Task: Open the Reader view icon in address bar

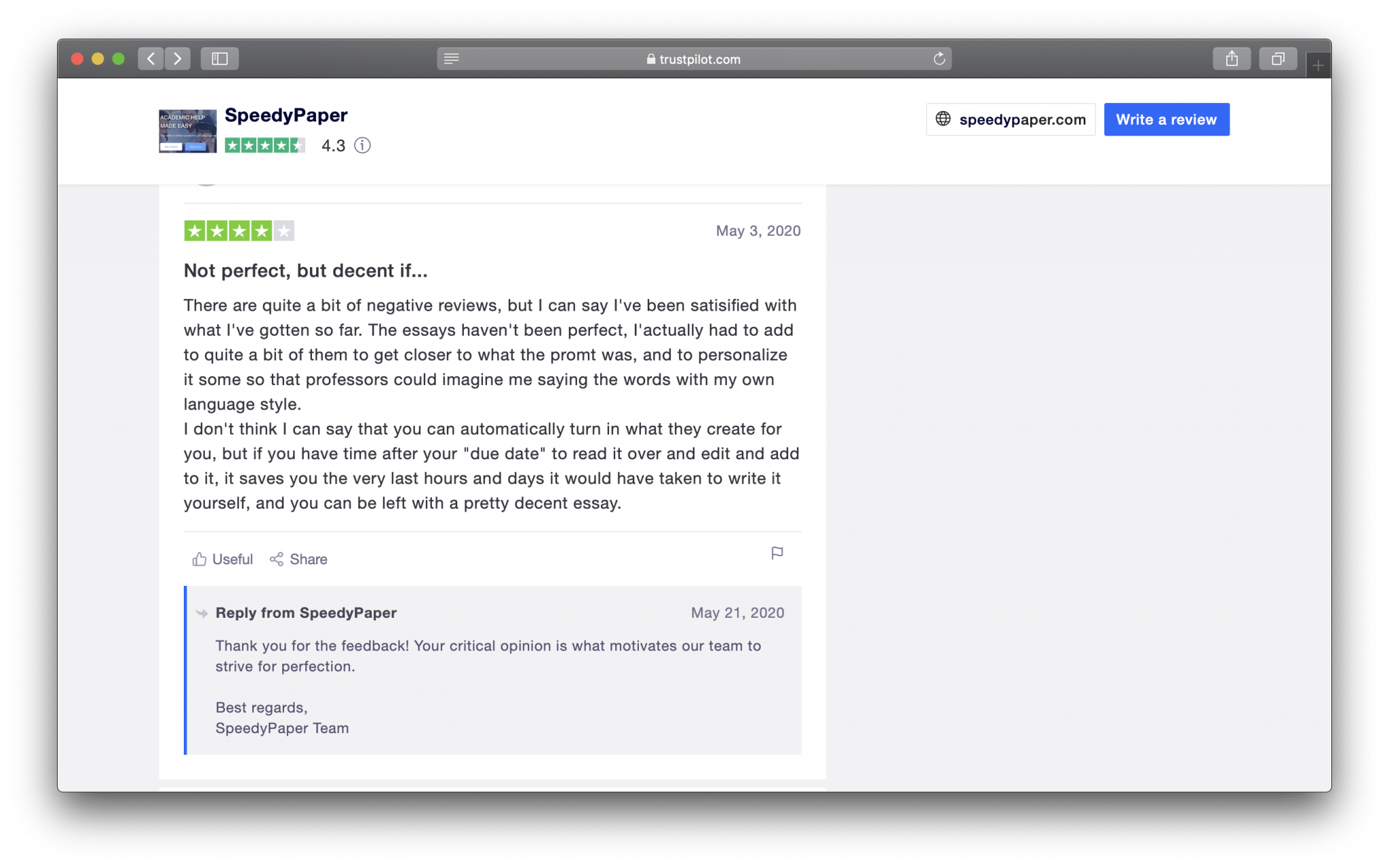Action: coord(452,59)
